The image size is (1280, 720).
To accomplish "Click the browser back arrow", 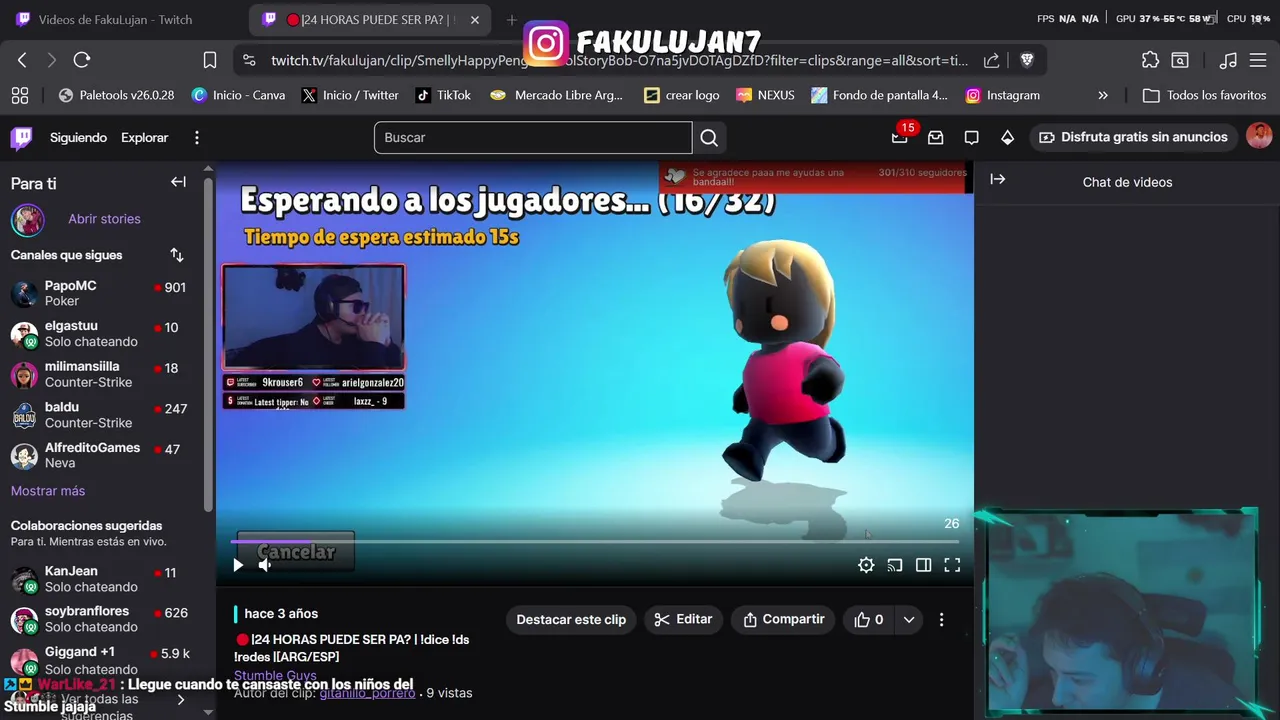I will click(x=22, y=60).
